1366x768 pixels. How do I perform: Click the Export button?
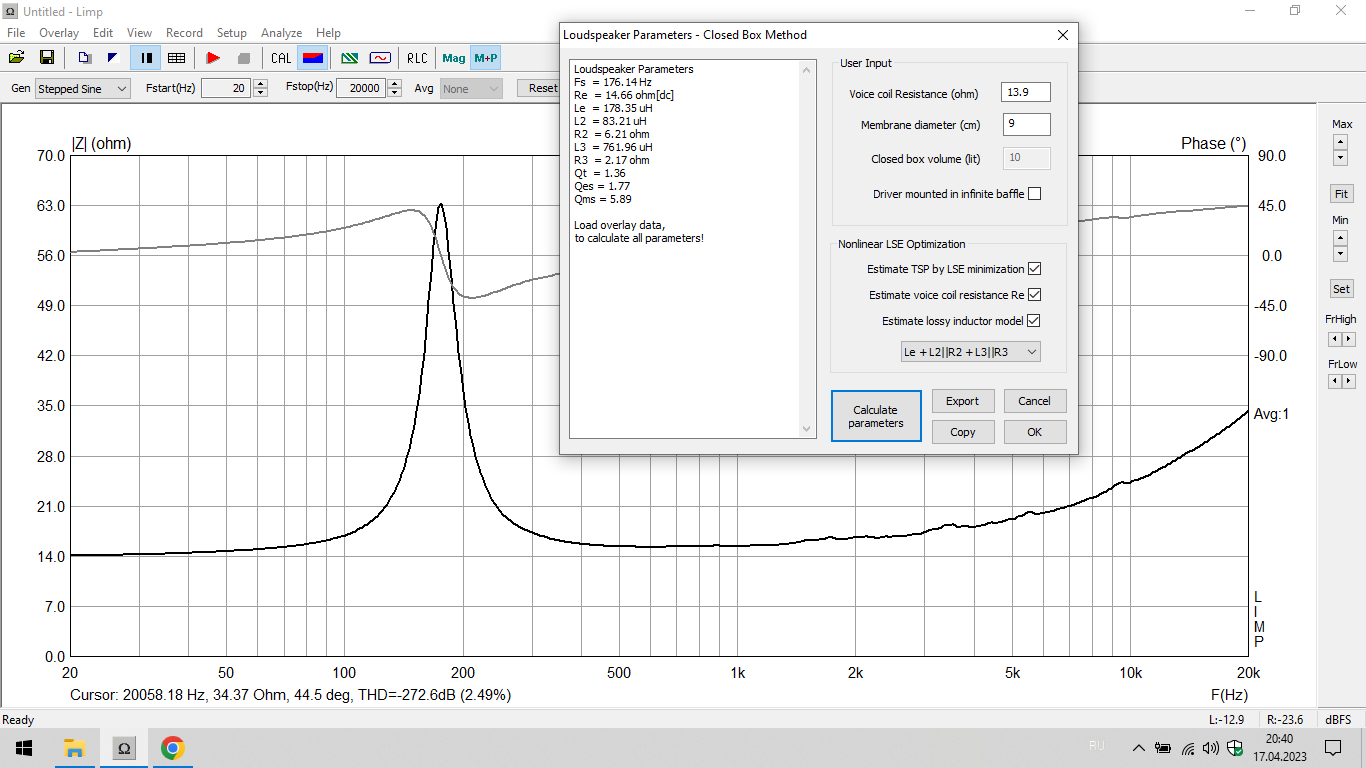pyautogui.click(x=962, y=401)
